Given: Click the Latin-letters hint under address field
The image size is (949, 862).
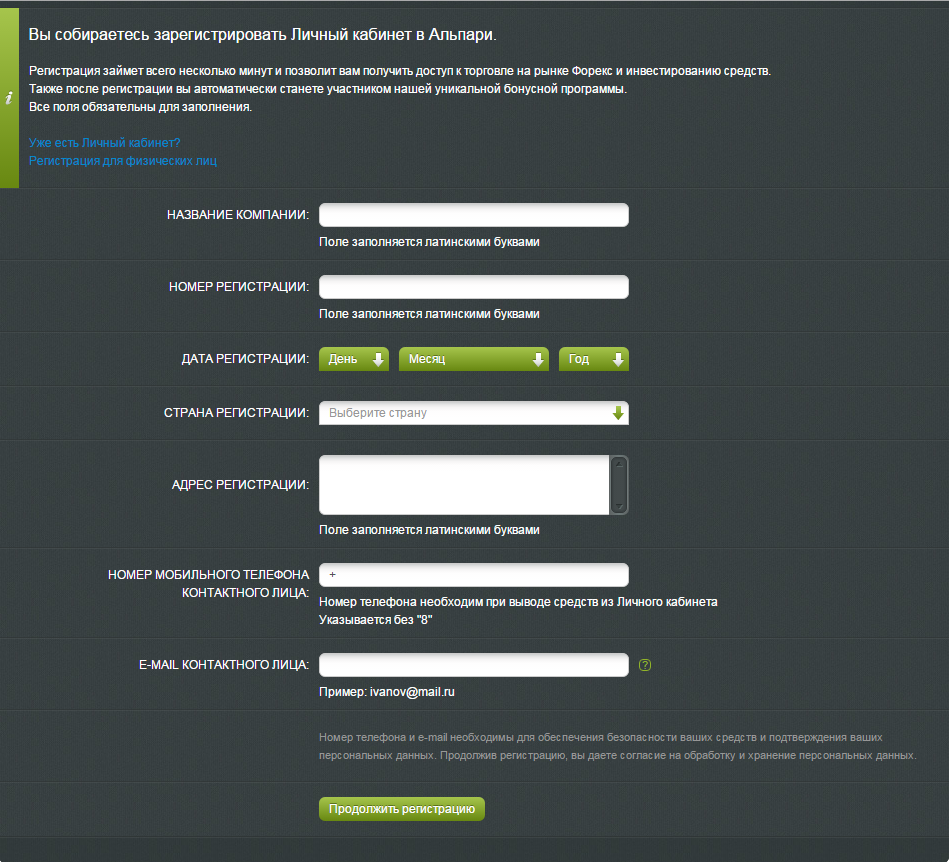Looking at the screenshot, I should pyautogui.click(x=429, y=530).
